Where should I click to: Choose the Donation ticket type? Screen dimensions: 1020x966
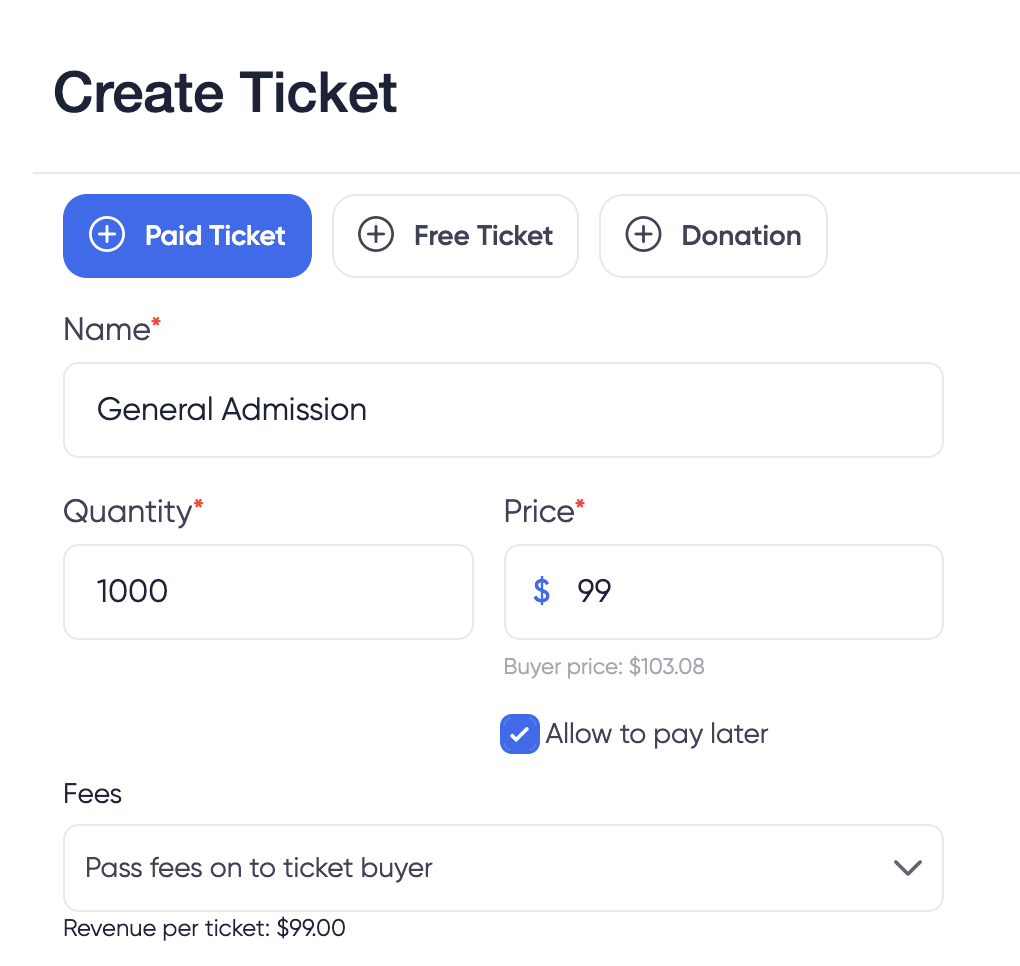click(x=713, y=235)
